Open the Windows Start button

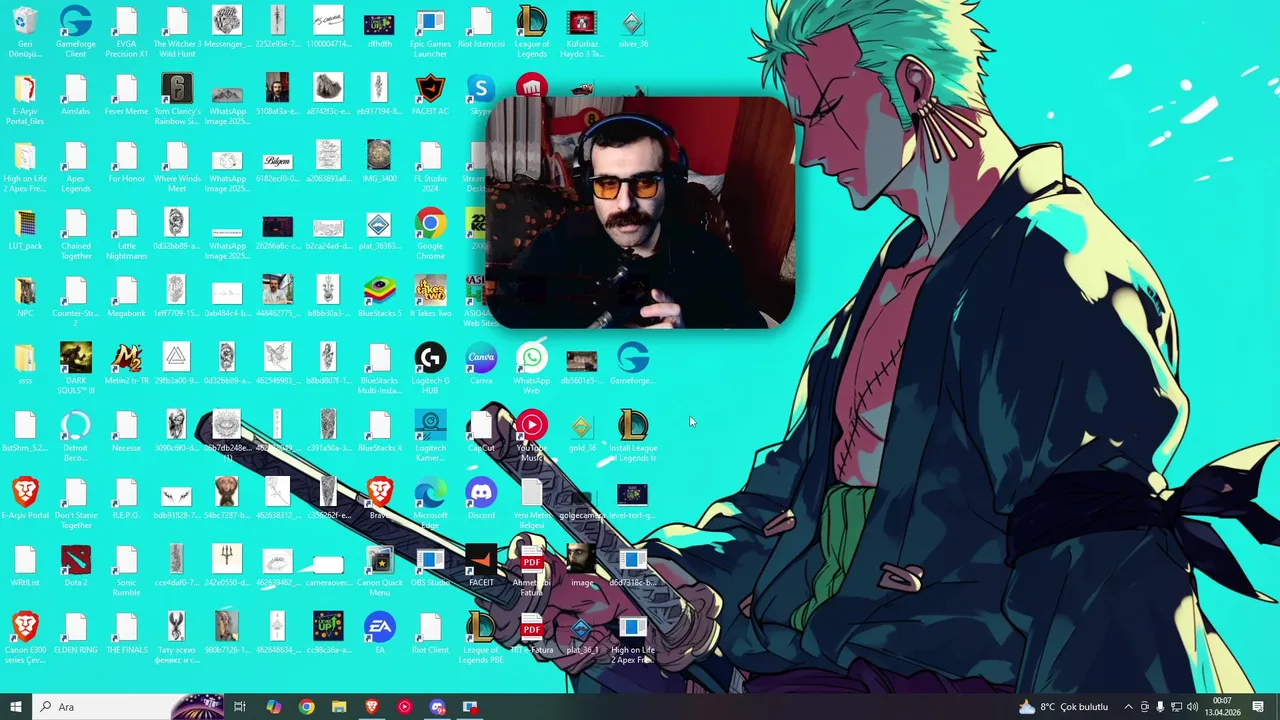pyautogui.click(x=15, y=707)
